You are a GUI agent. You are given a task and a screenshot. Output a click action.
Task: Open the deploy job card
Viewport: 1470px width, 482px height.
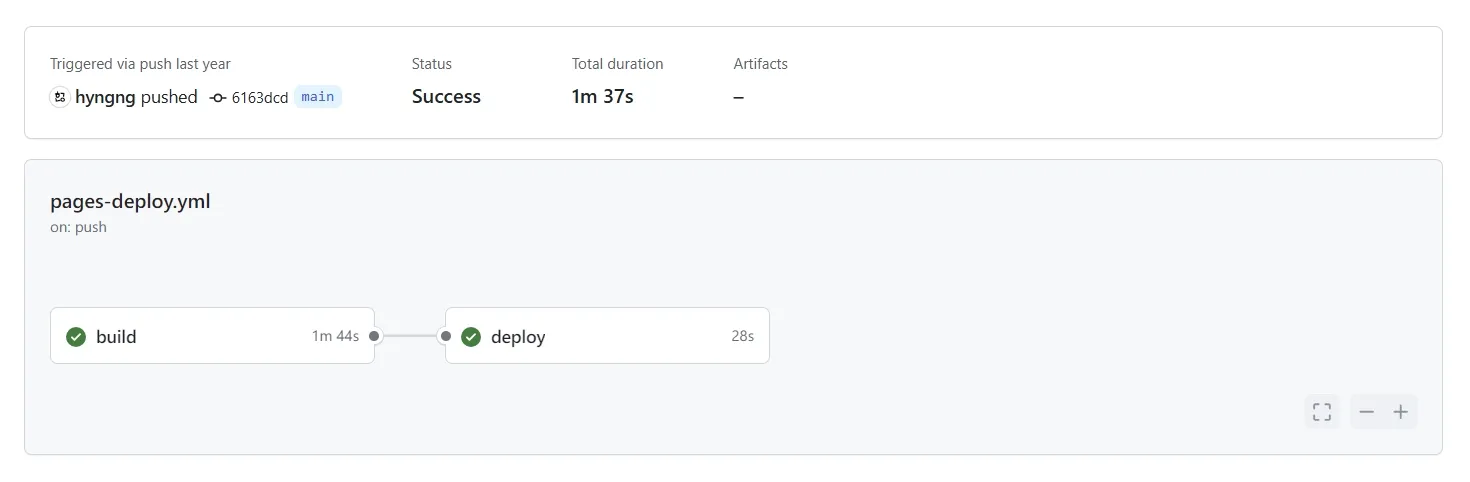(x=607, y=335)
